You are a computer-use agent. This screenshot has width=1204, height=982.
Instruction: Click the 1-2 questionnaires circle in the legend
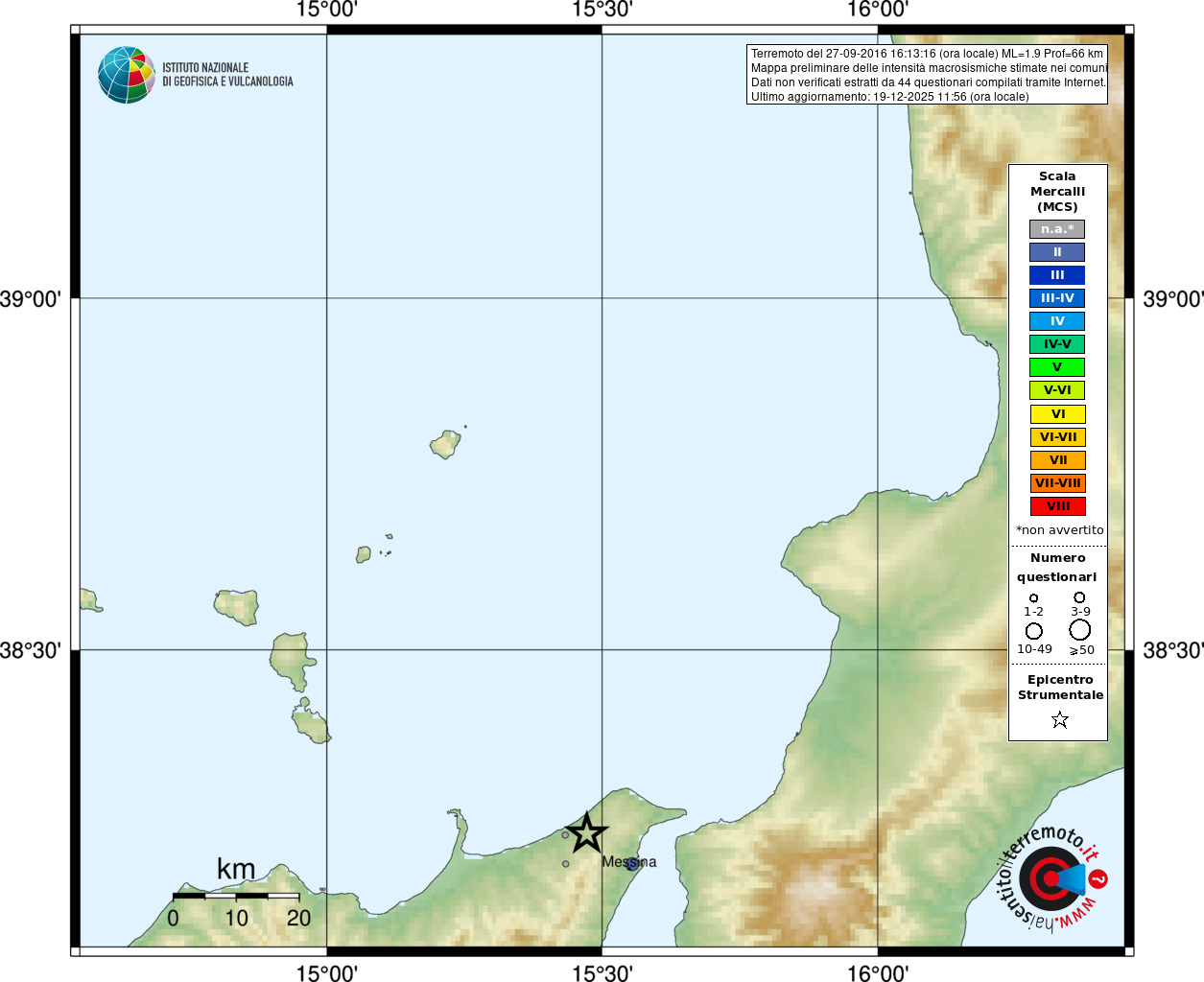pos(1033,598)
